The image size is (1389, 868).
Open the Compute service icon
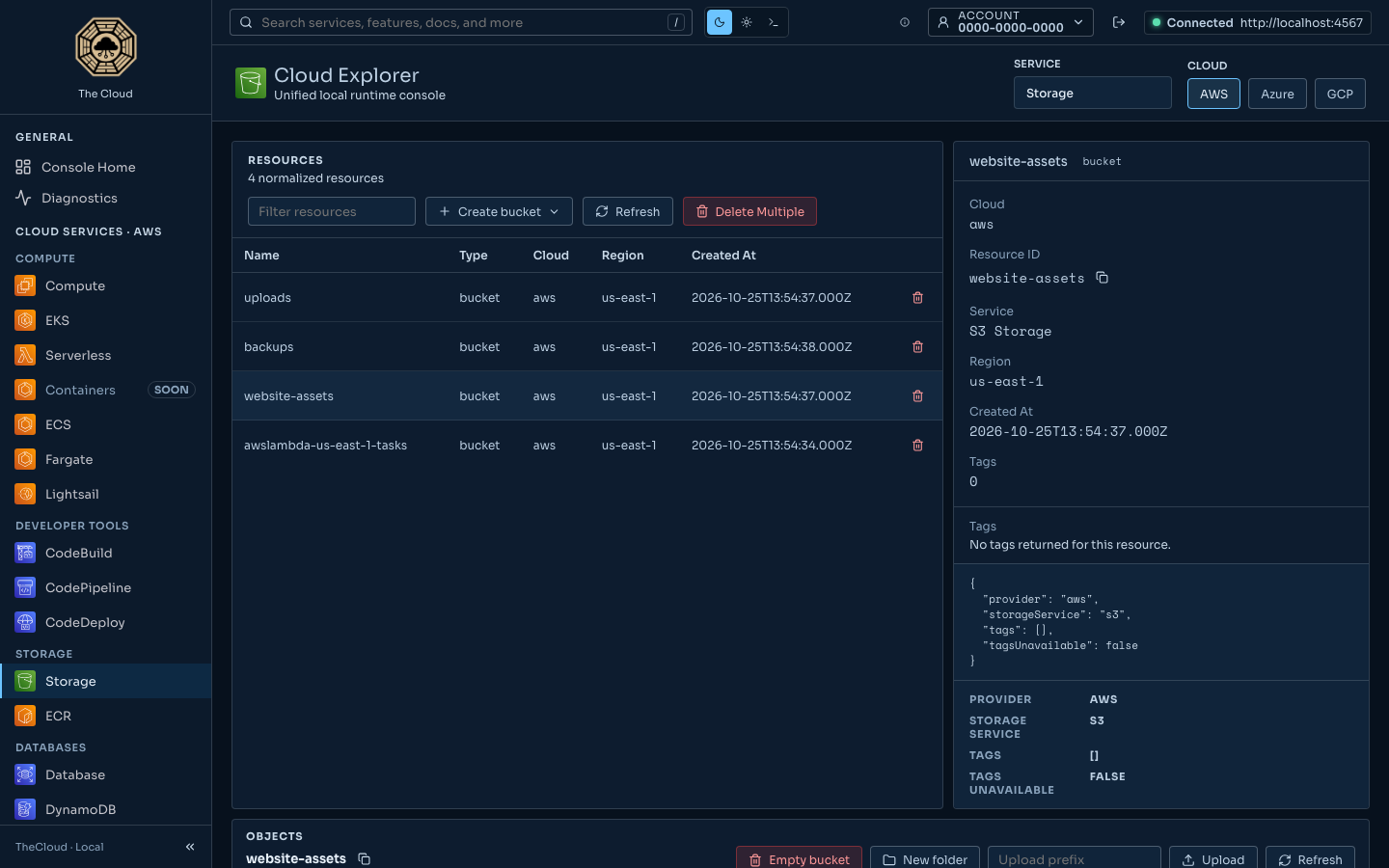click(25, 285)
